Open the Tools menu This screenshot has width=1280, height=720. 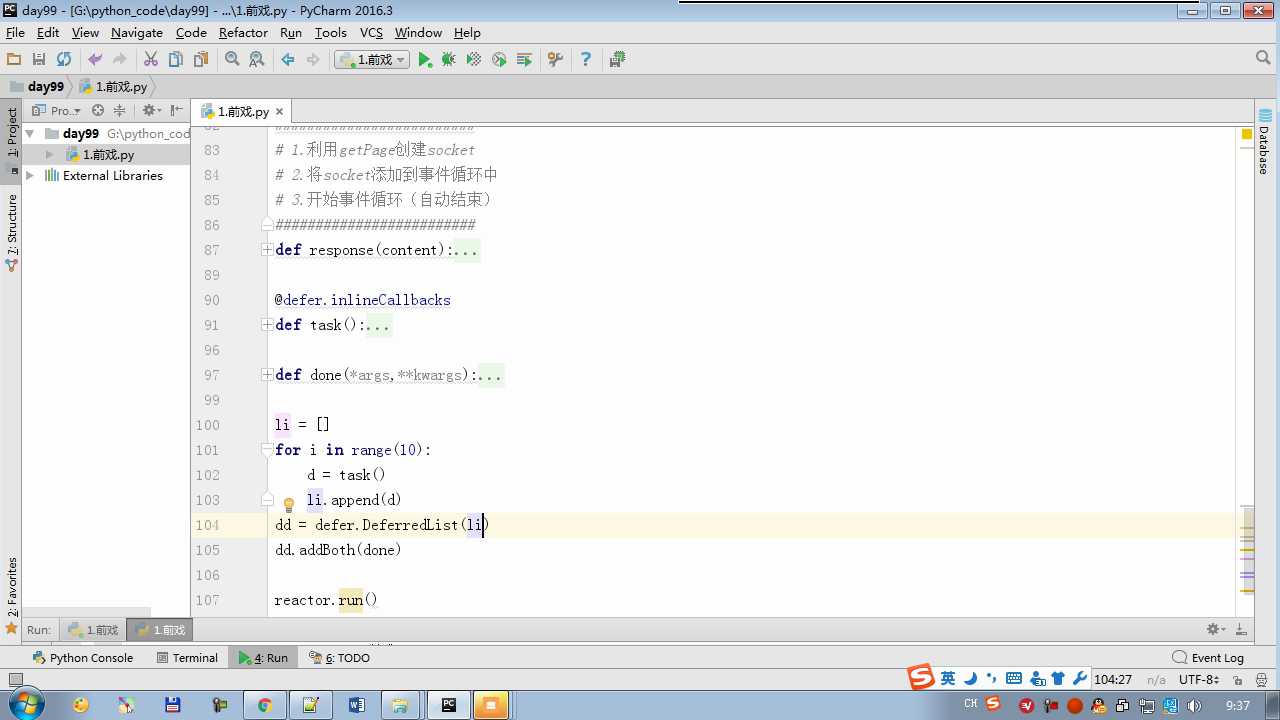coord(330,33)
